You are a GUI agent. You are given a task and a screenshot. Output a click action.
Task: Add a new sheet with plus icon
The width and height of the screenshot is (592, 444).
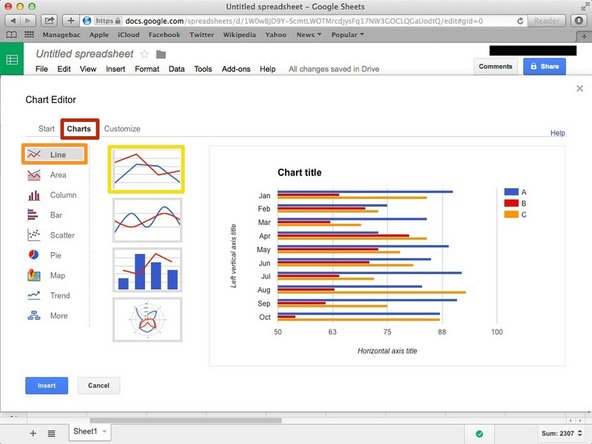click(33, 433)
